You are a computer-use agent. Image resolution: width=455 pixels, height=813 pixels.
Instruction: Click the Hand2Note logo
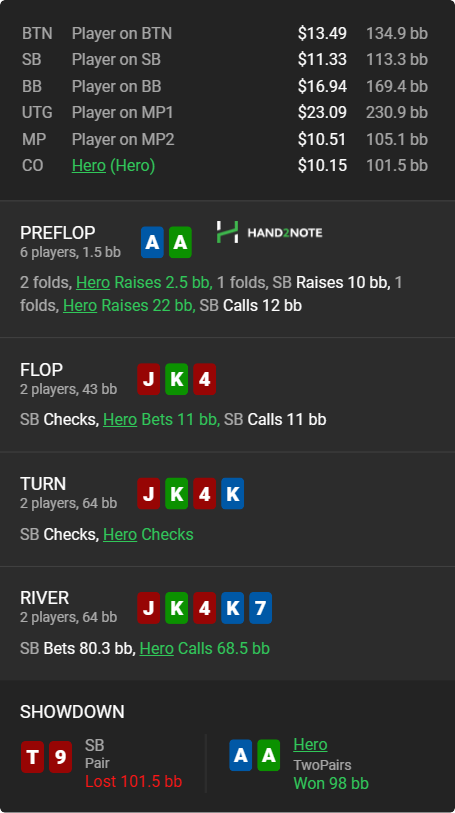point(269,232)
